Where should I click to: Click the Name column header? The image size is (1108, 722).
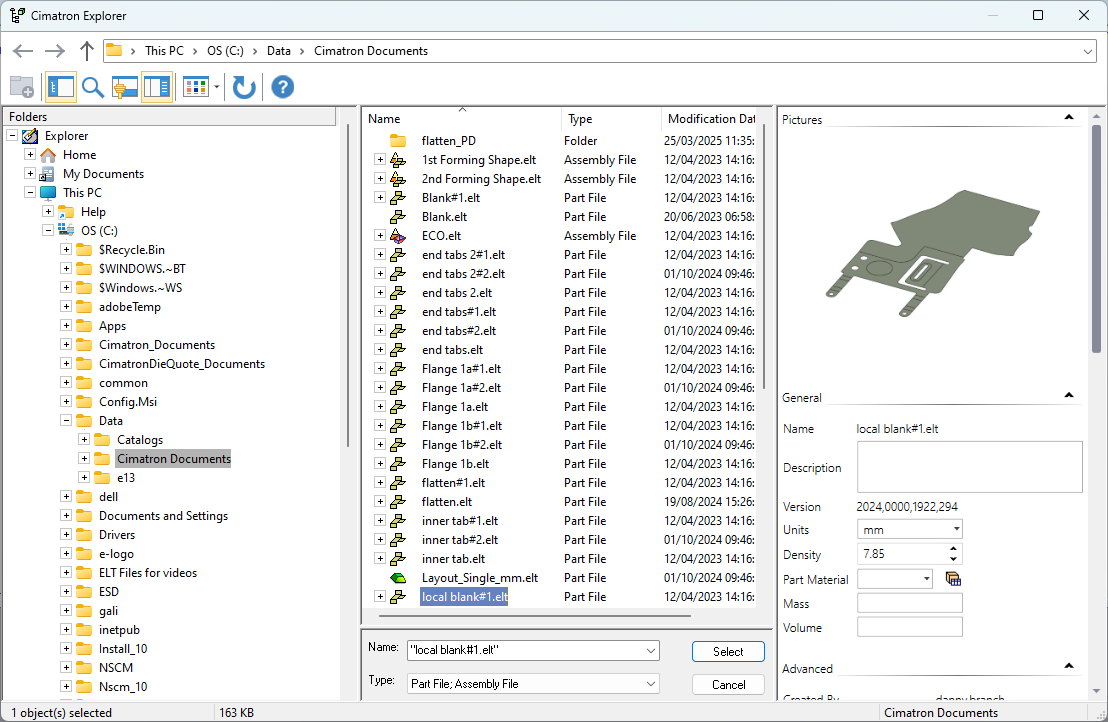[x=385, y=119]
